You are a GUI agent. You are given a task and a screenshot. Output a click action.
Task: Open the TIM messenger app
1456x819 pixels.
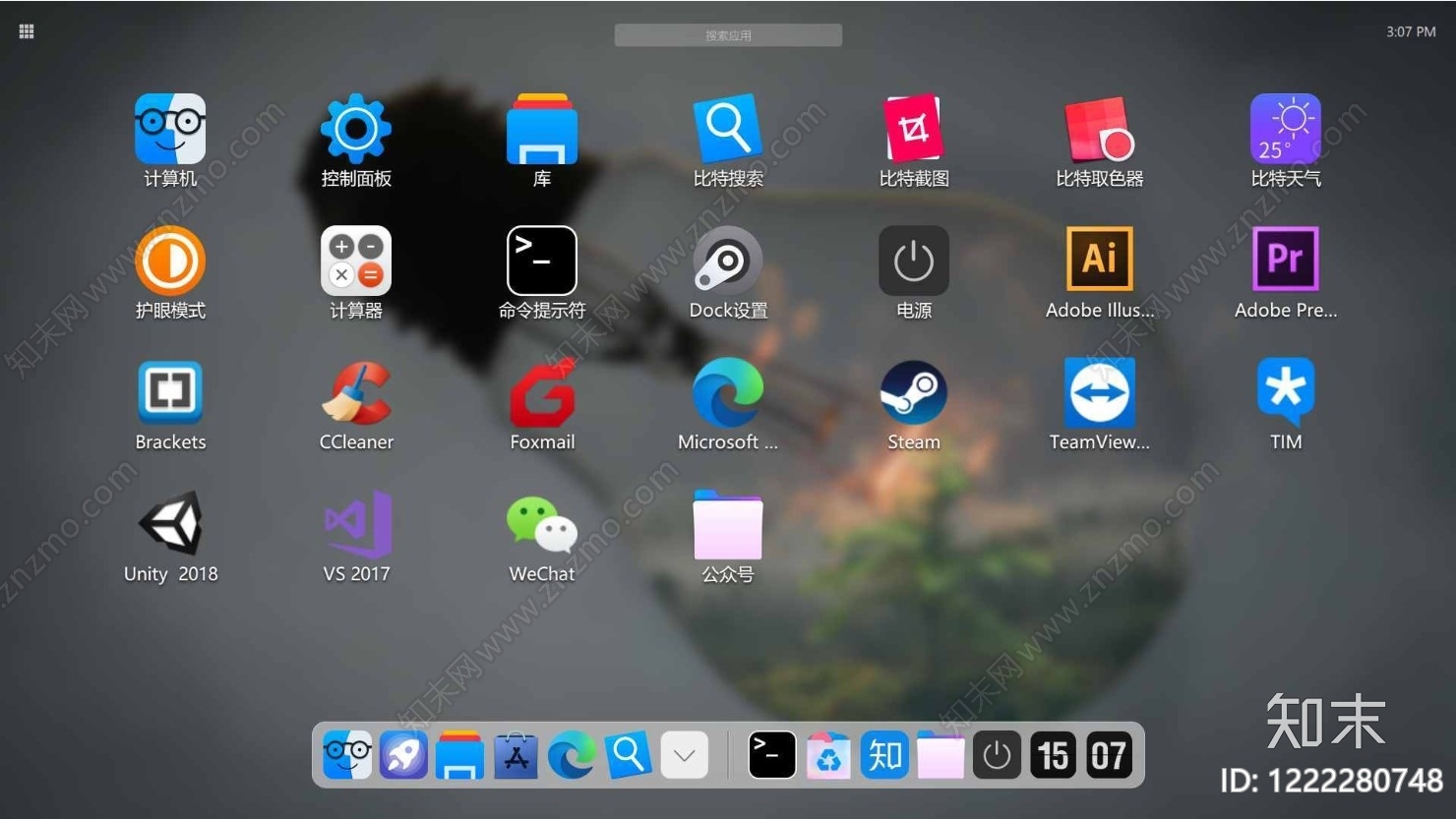1286,392
